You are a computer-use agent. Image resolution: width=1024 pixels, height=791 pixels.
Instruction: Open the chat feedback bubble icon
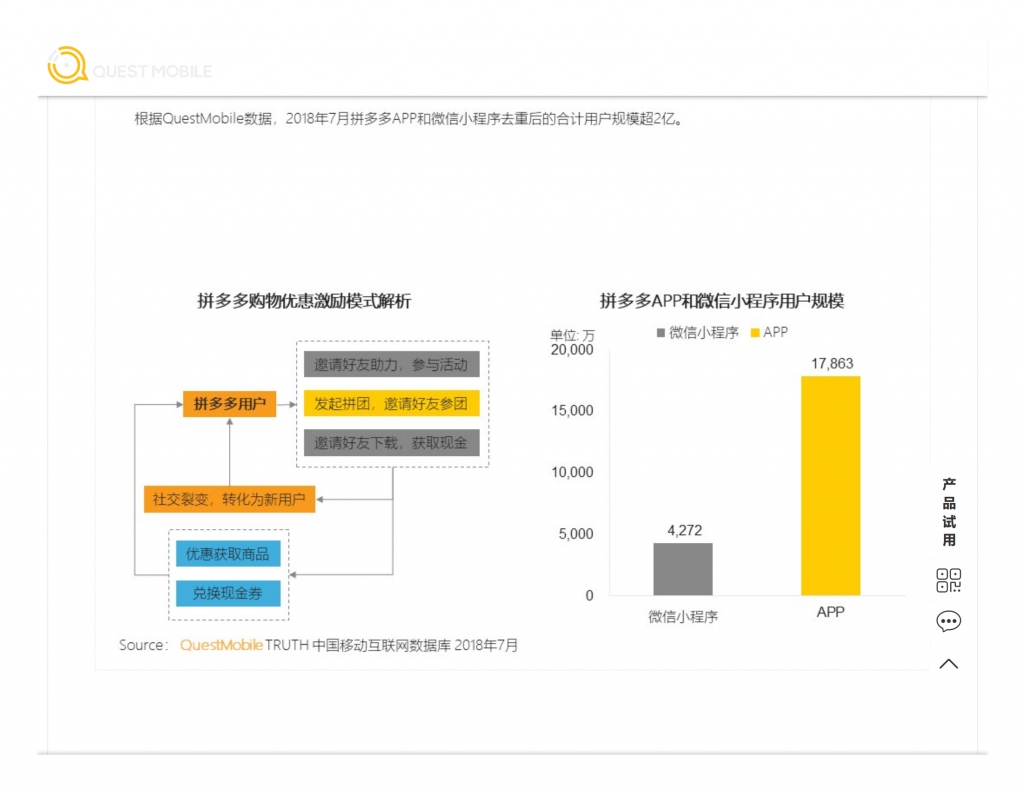[x=948, y=620]
